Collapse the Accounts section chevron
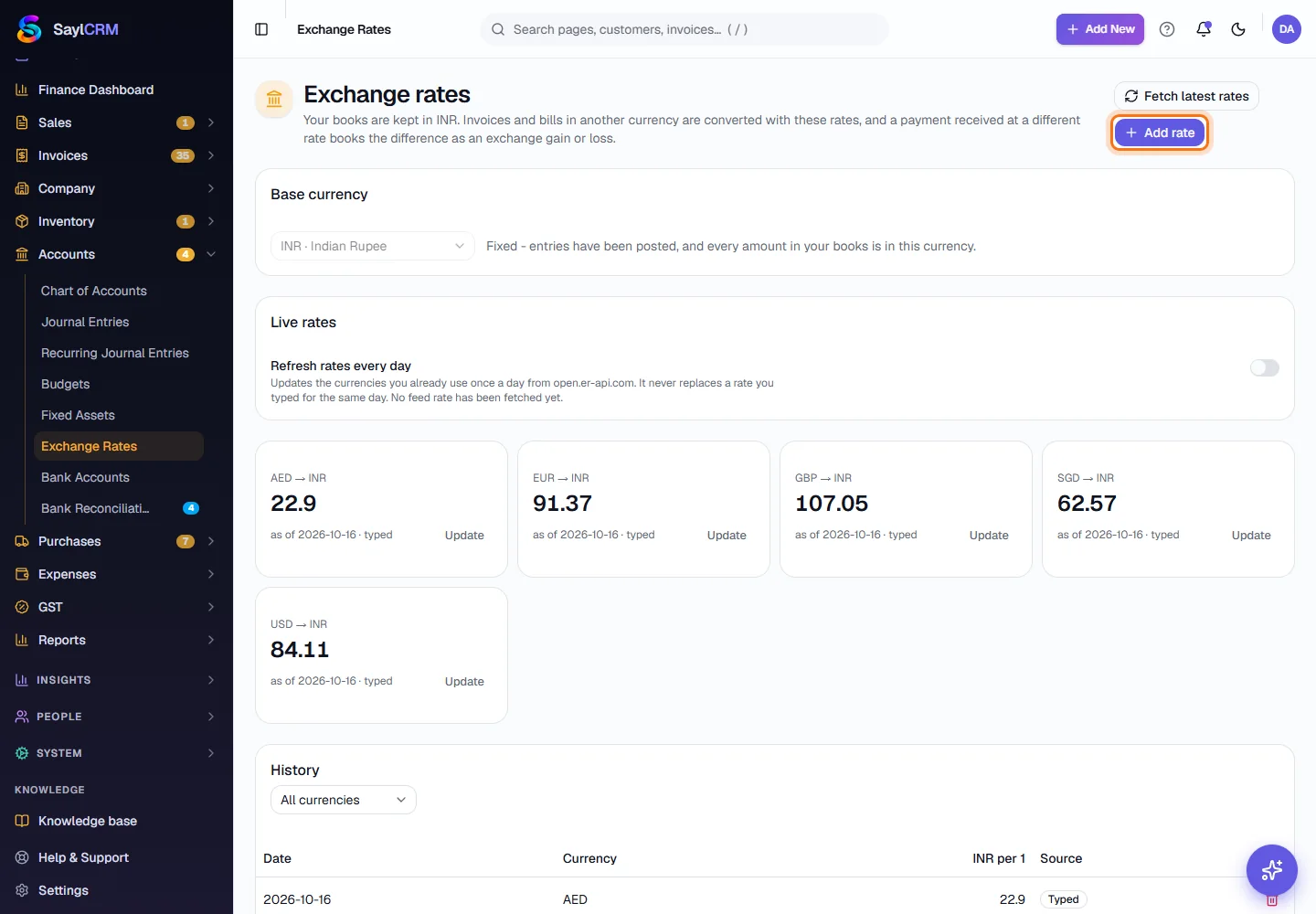The height and width of the screenshot is (914, 1316). pyautogui.click(x=211, y=254)
